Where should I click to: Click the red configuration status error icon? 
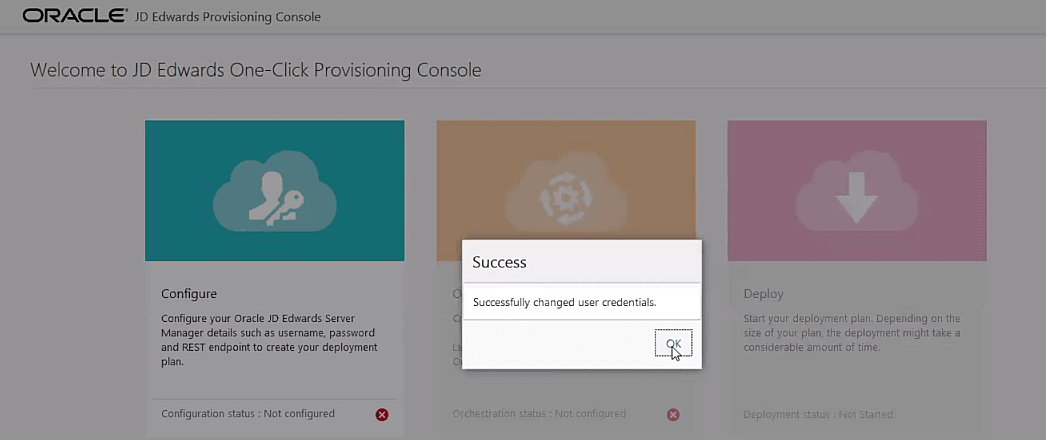tap(382, 415)
